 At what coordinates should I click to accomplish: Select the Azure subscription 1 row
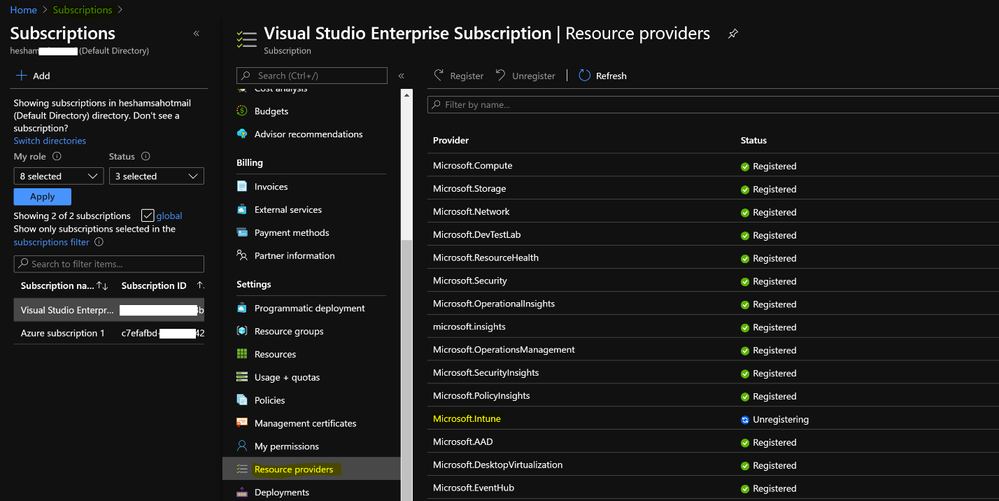pos(109,333)
